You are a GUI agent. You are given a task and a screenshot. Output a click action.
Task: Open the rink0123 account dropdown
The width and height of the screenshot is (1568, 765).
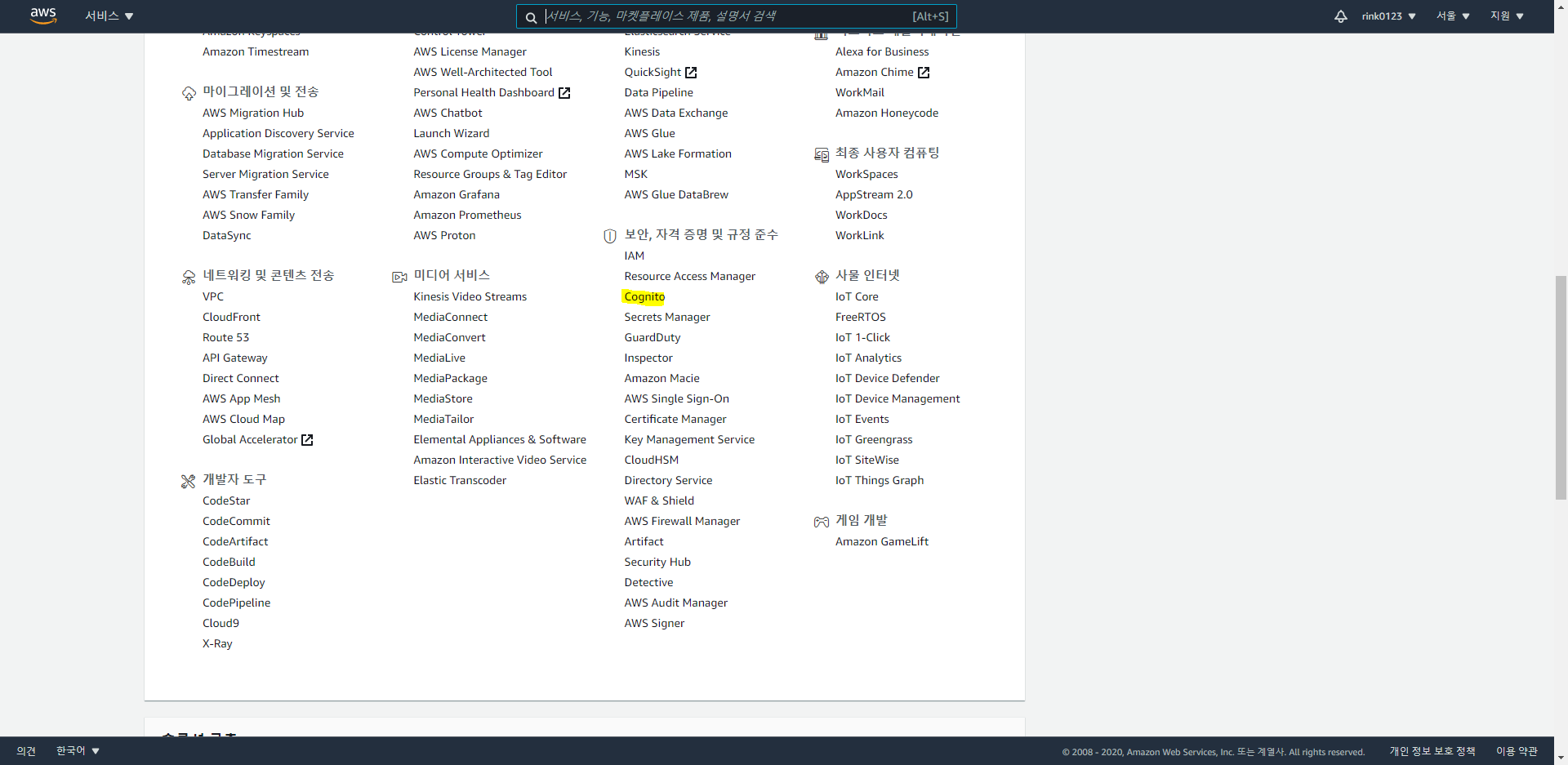(1388, 16)
